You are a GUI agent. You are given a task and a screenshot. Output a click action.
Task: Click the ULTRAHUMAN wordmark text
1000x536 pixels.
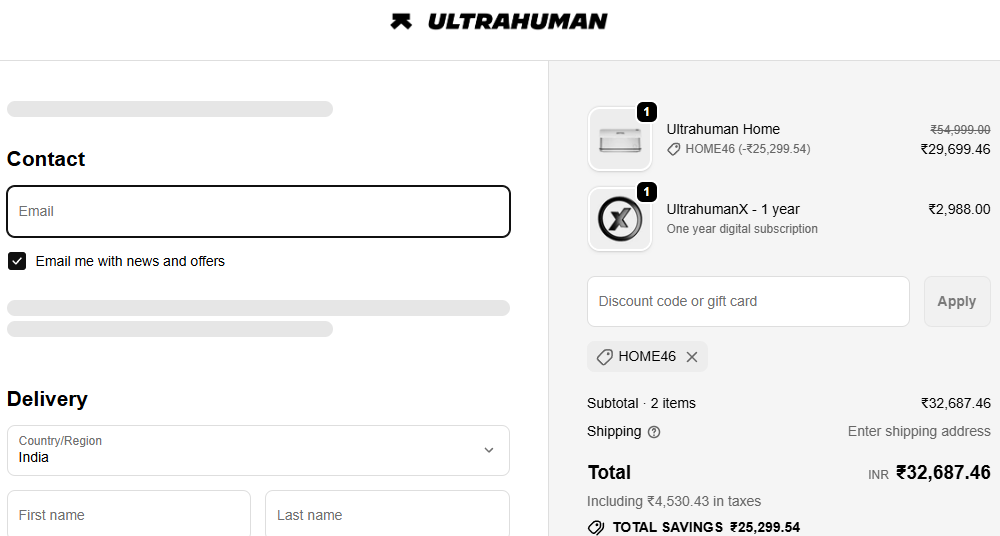(x=517, y=21)
